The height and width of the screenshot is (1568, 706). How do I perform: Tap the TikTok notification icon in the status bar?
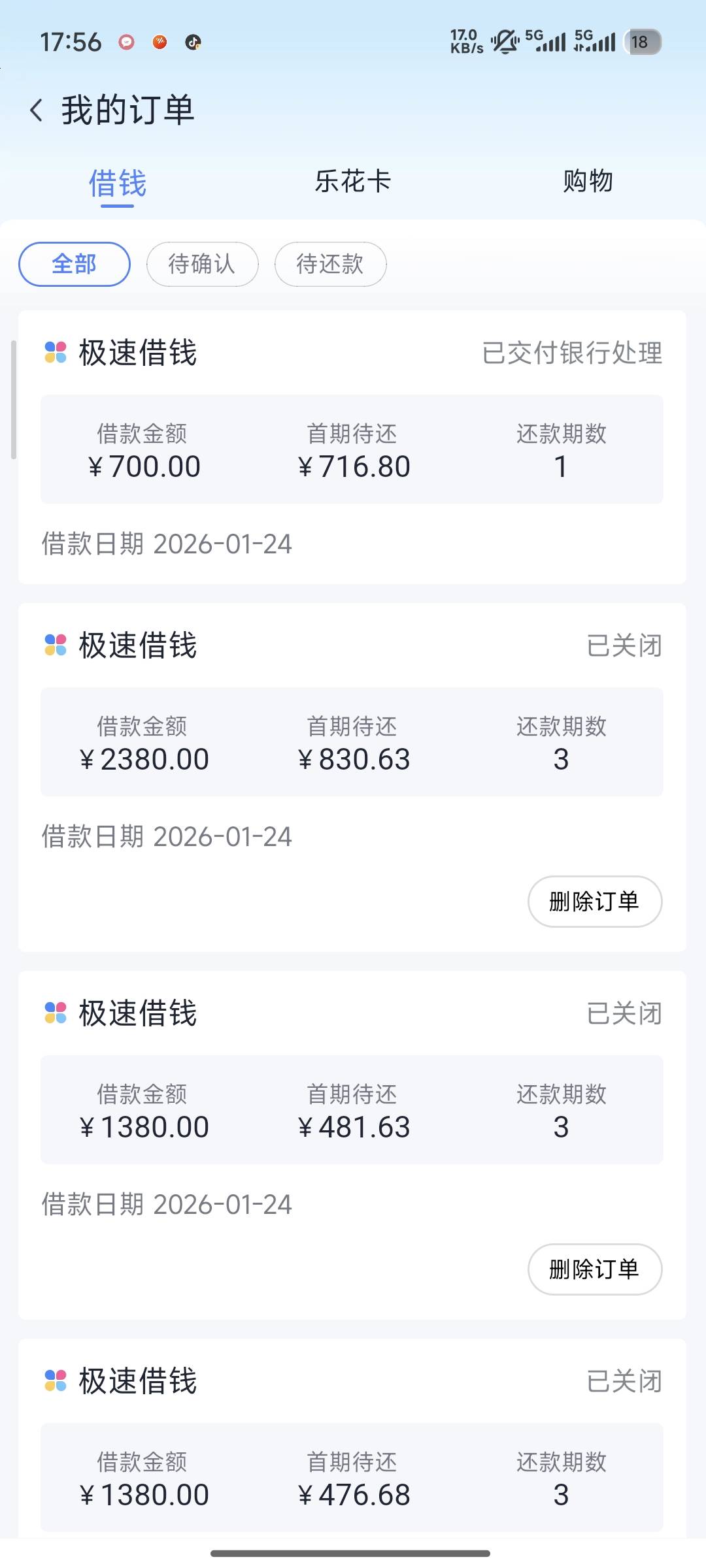click(193, 42)
